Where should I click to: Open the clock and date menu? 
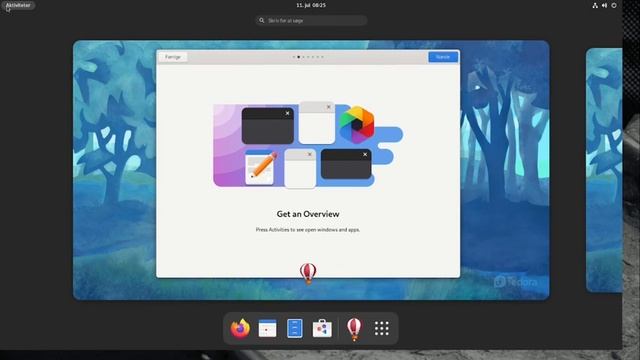click(311, 5)
